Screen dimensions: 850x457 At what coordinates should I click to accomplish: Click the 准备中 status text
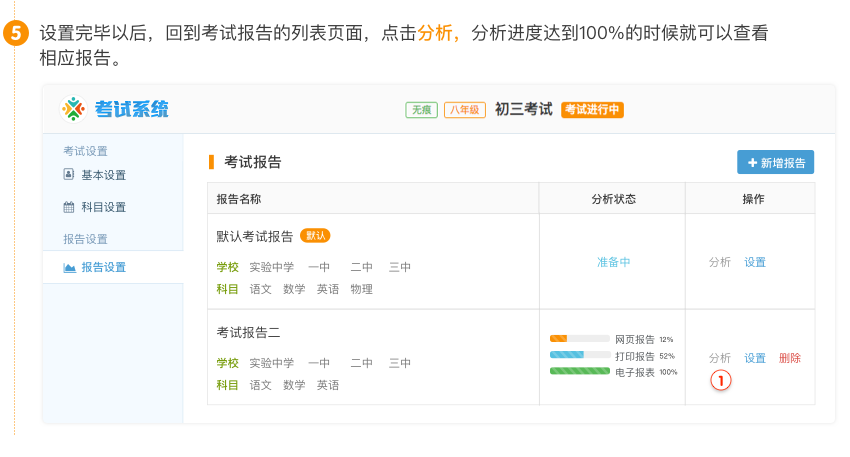pos(613,262)
